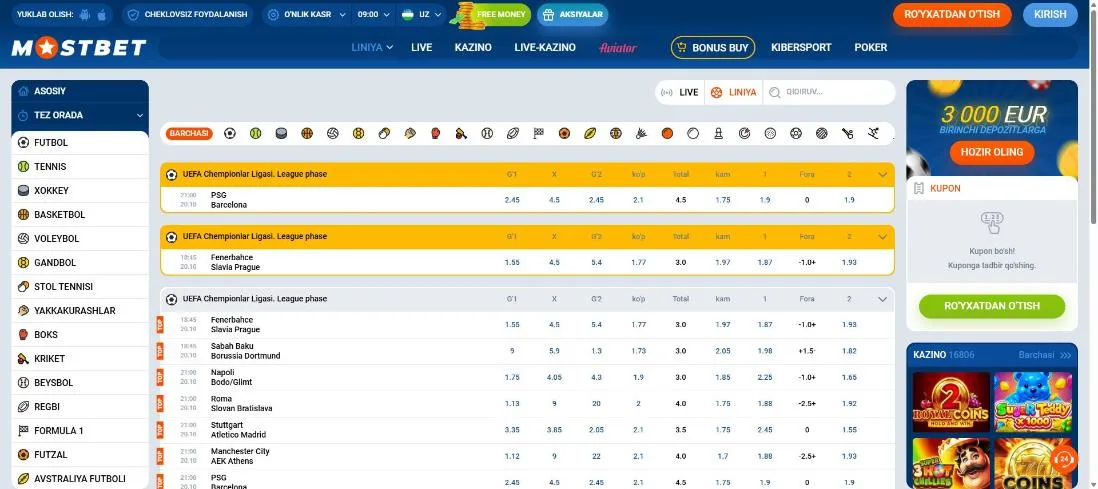Image resolution: width=1098 pixels, height=489 pixels.
Task: Open BONUS BUY section
Action: tap(713, 48)
